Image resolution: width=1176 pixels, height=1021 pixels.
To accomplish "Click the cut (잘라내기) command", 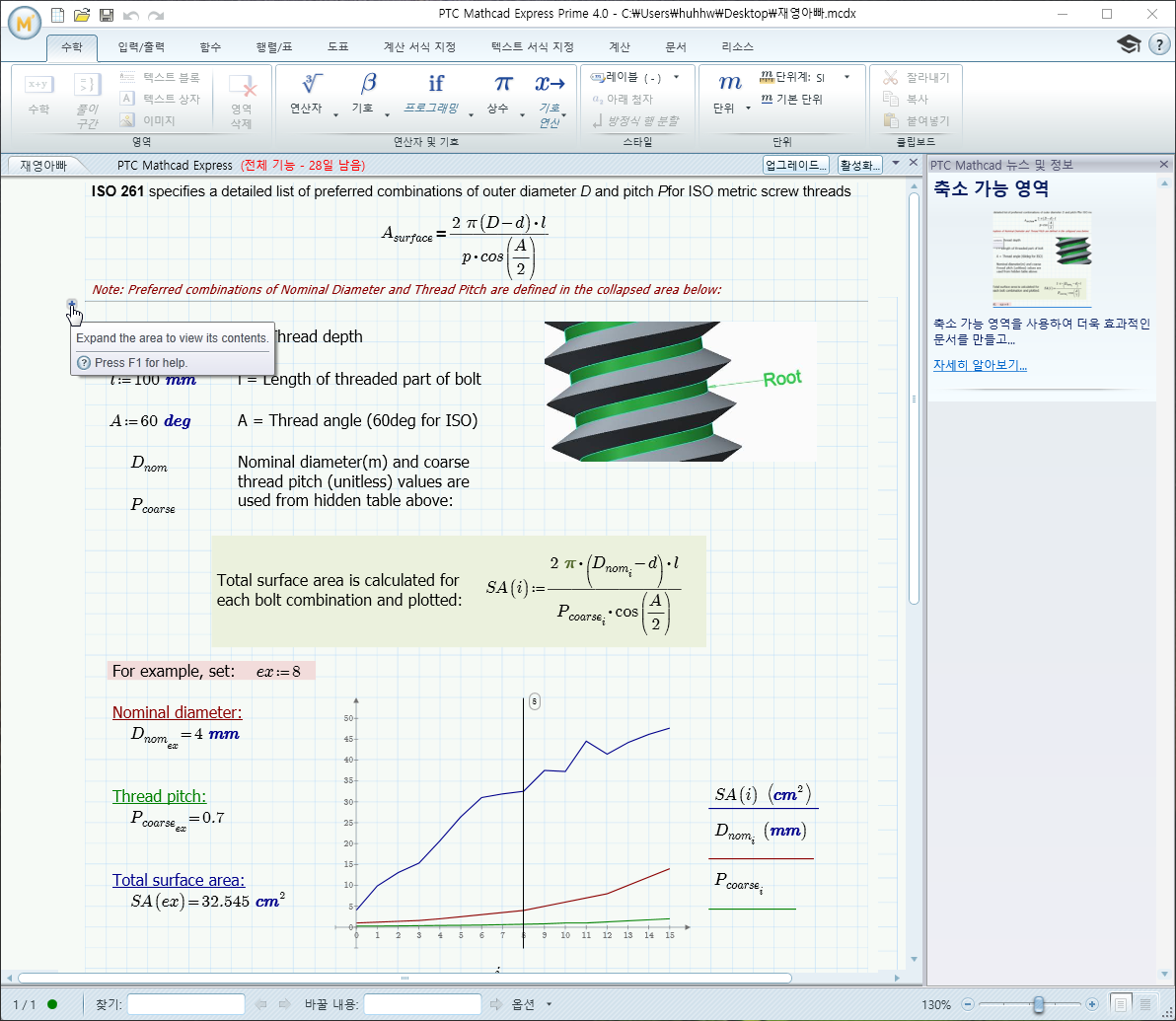I will point(916,77).
